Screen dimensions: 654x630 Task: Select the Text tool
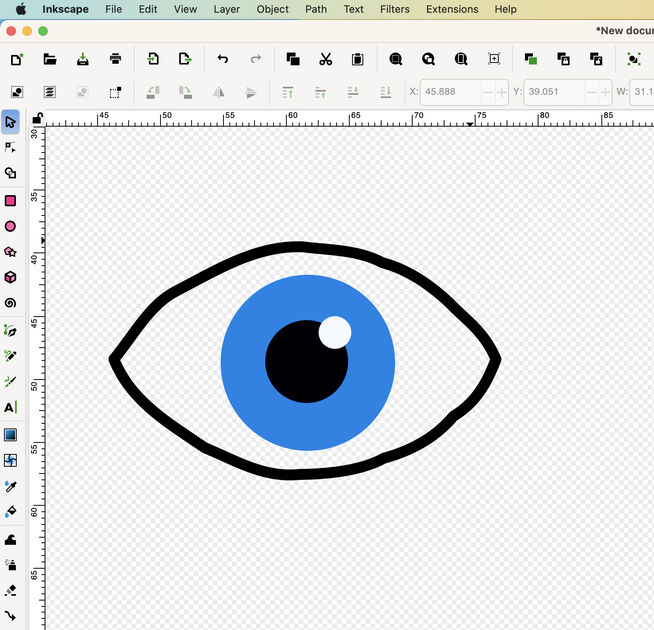(10, 407)
